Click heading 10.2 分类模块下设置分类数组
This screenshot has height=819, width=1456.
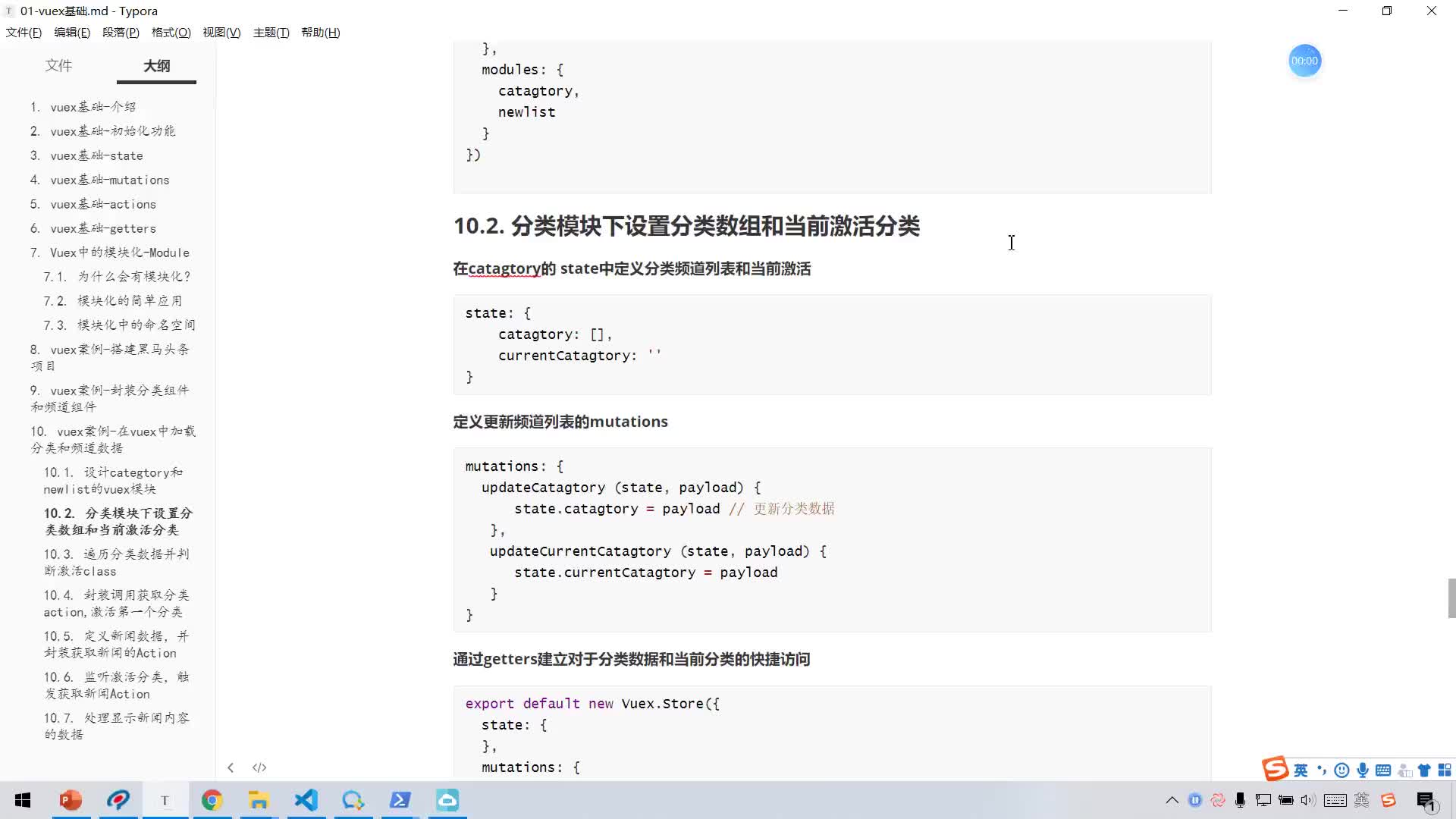point(686,226)
